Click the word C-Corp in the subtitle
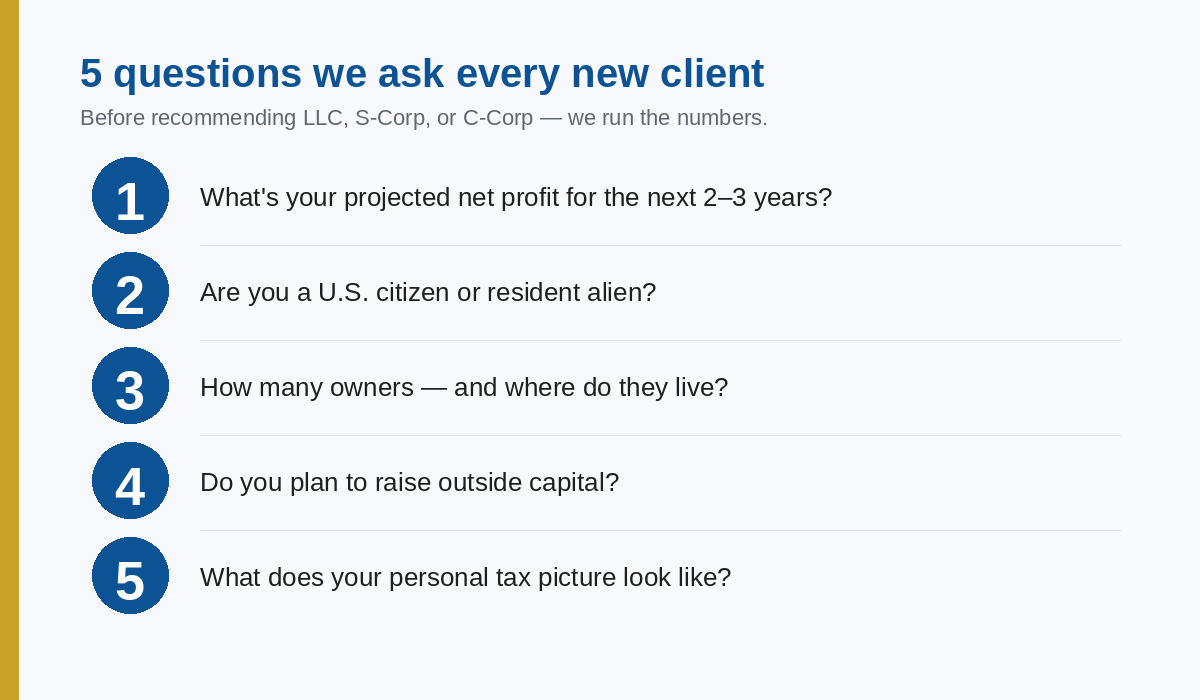The image size is (1200, 700). tap(497, 118)
